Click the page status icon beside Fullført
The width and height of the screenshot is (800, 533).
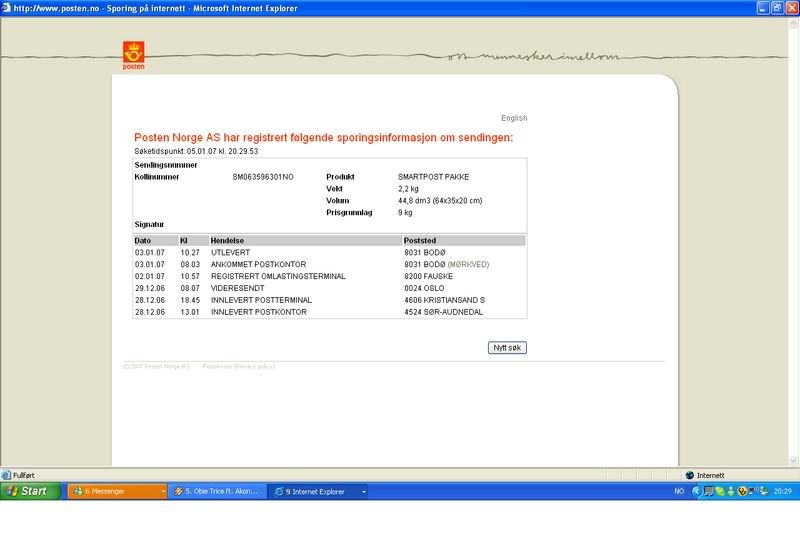[5, 475]
